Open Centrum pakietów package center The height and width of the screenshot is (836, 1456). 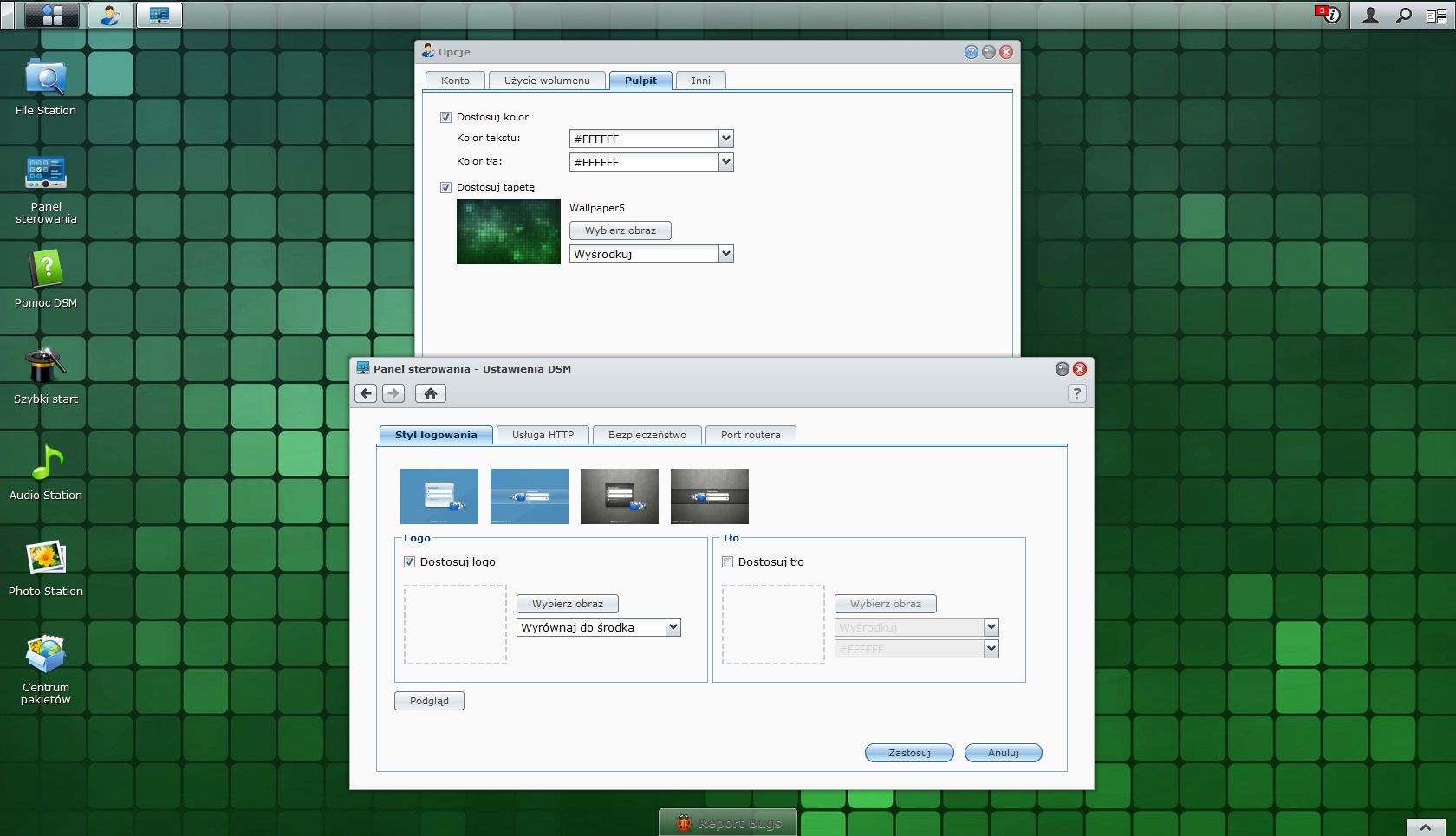coord(46,656)
